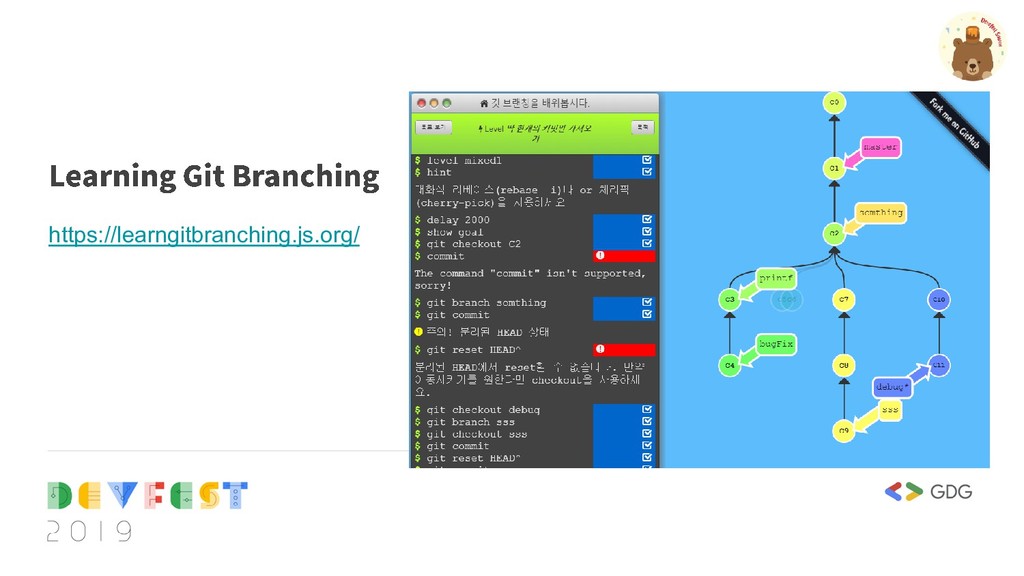Screen dimensions: 1024x576
Task: Click checkmark icon on git checkout C2 row
Action: pyautogui.click(x=647, y=243)
